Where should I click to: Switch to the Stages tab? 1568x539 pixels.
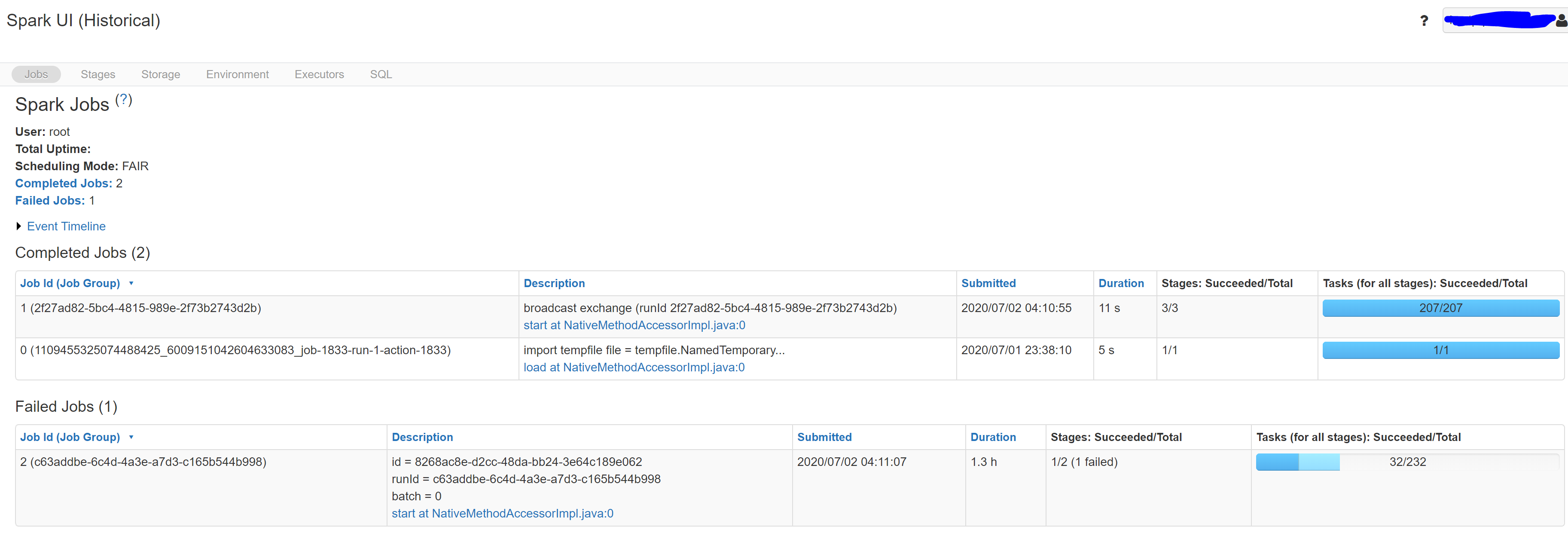(x=98, y=74)
